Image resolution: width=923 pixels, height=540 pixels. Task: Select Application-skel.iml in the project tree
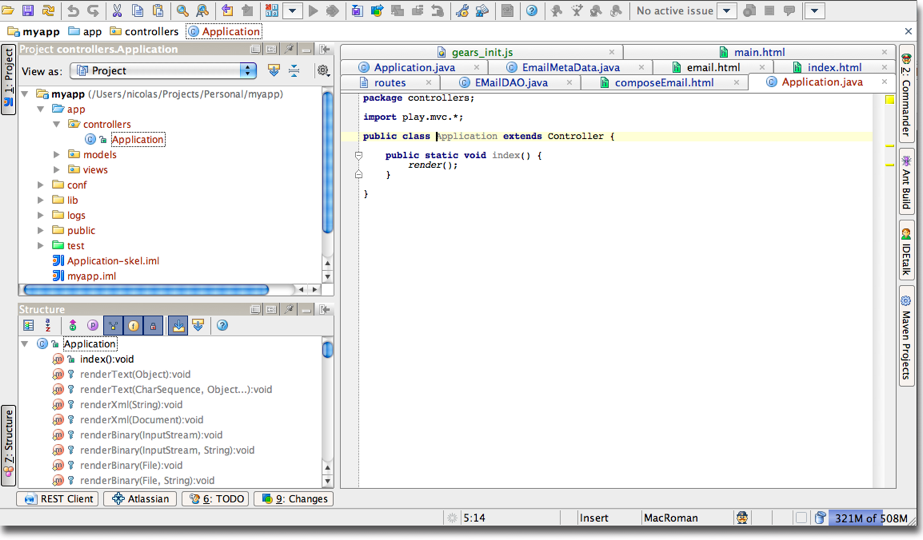(113, 261)
